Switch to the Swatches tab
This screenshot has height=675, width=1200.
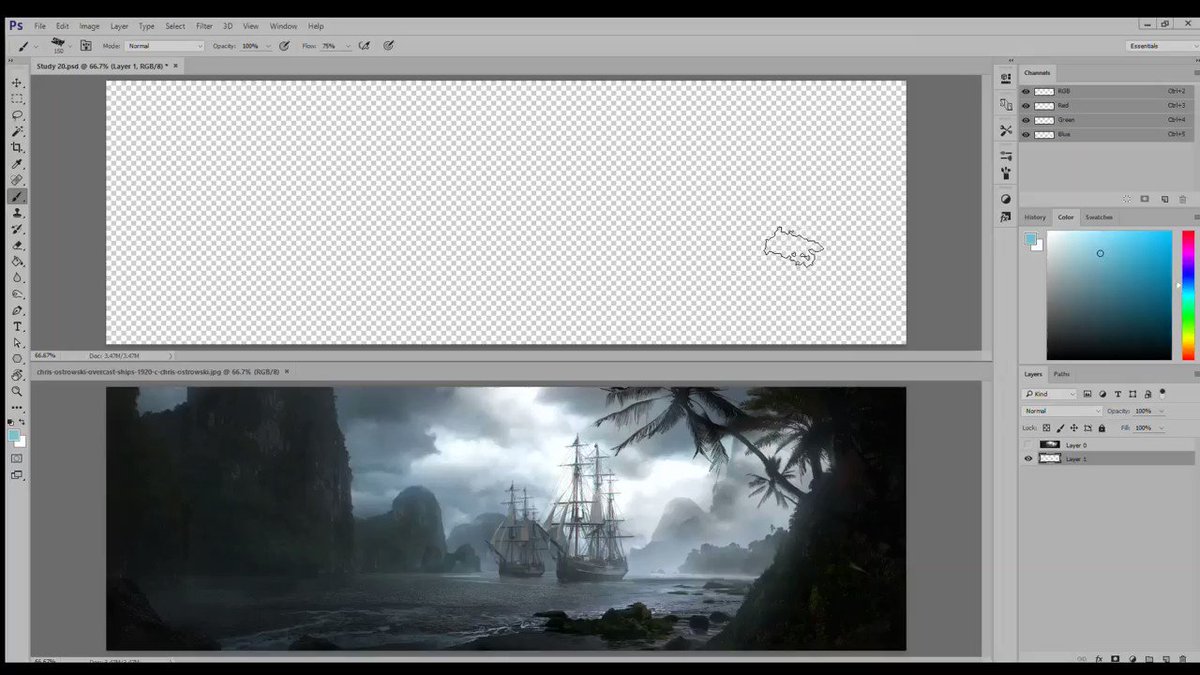[1099, 217]
